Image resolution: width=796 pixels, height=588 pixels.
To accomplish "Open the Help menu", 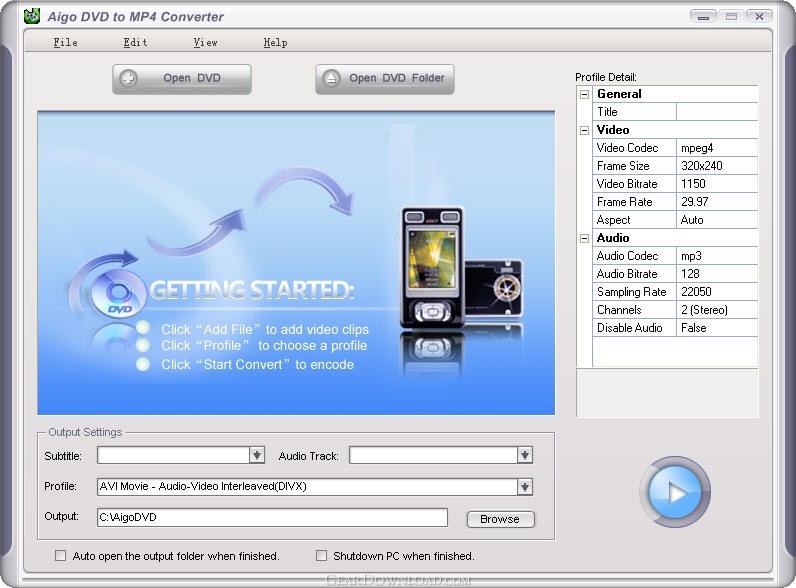I will pos(275,42).
